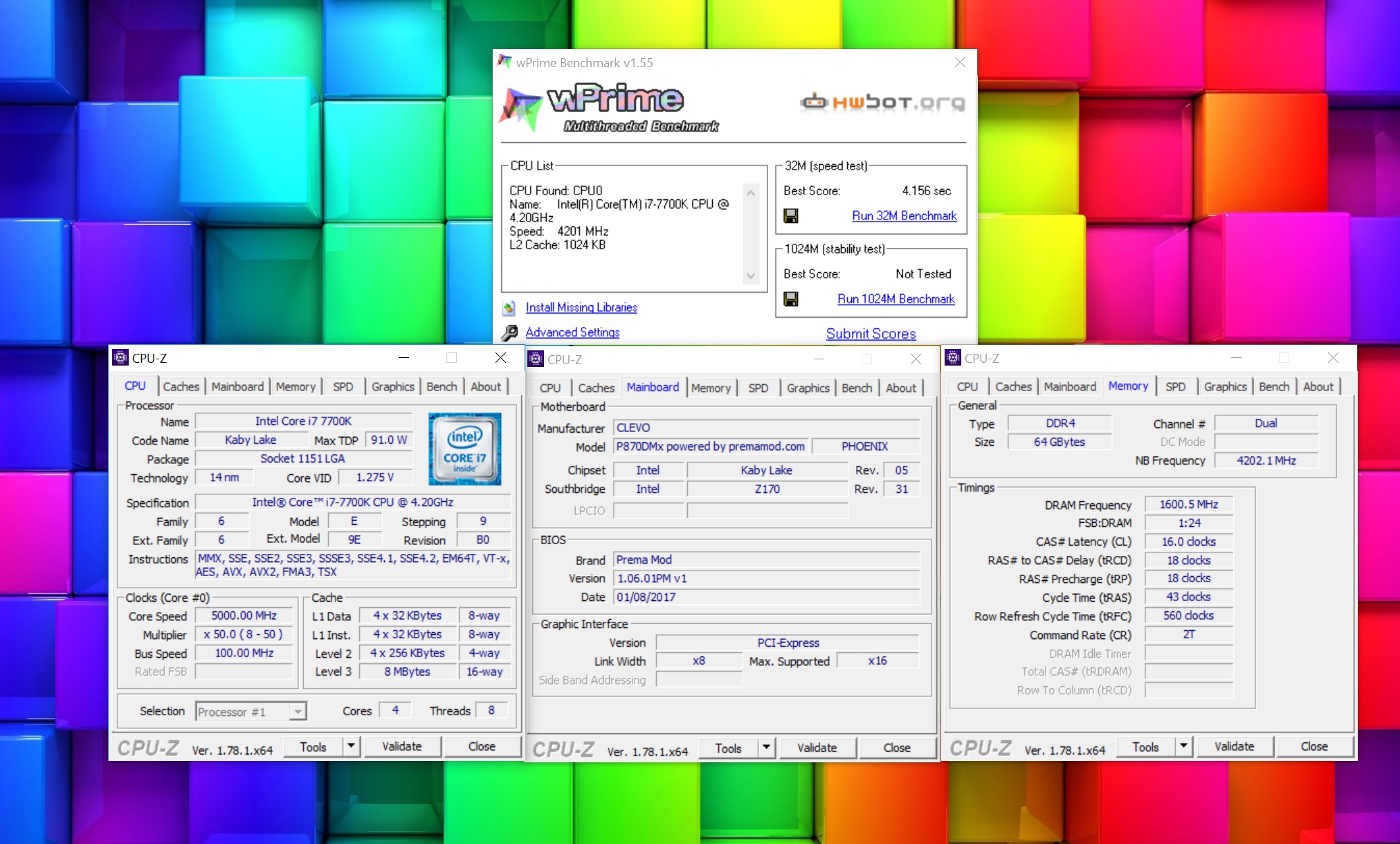Select the CPU tab in middle CPU-Z window
Image resolution: width=1400 pixels, height=844 pixels.
550,388
